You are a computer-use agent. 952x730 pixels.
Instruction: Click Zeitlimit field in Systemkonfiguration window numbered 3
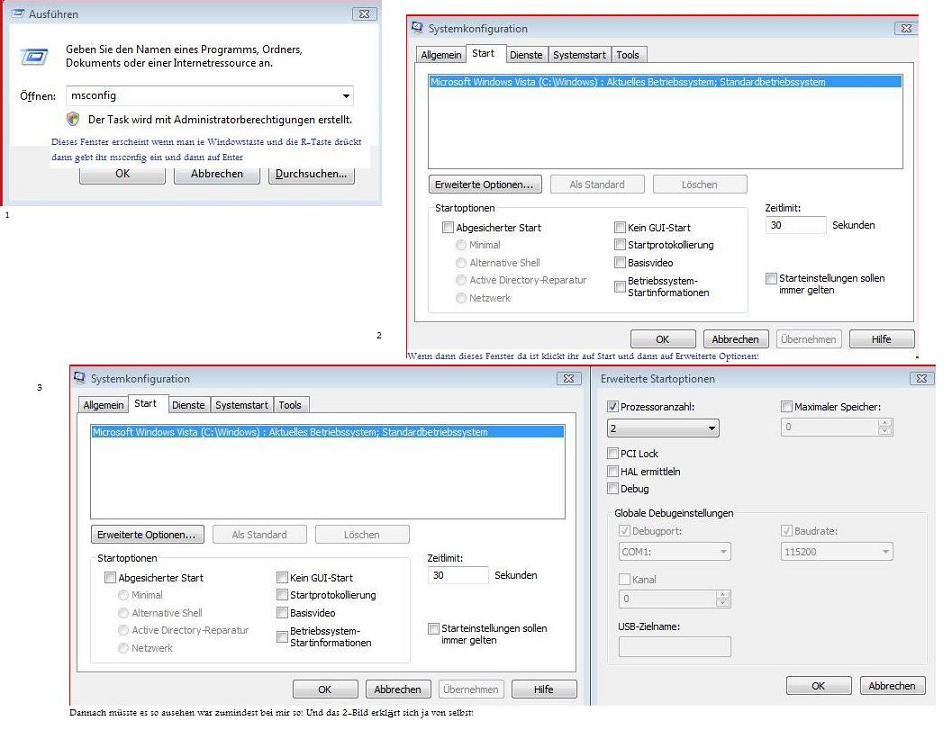(458, 575)
